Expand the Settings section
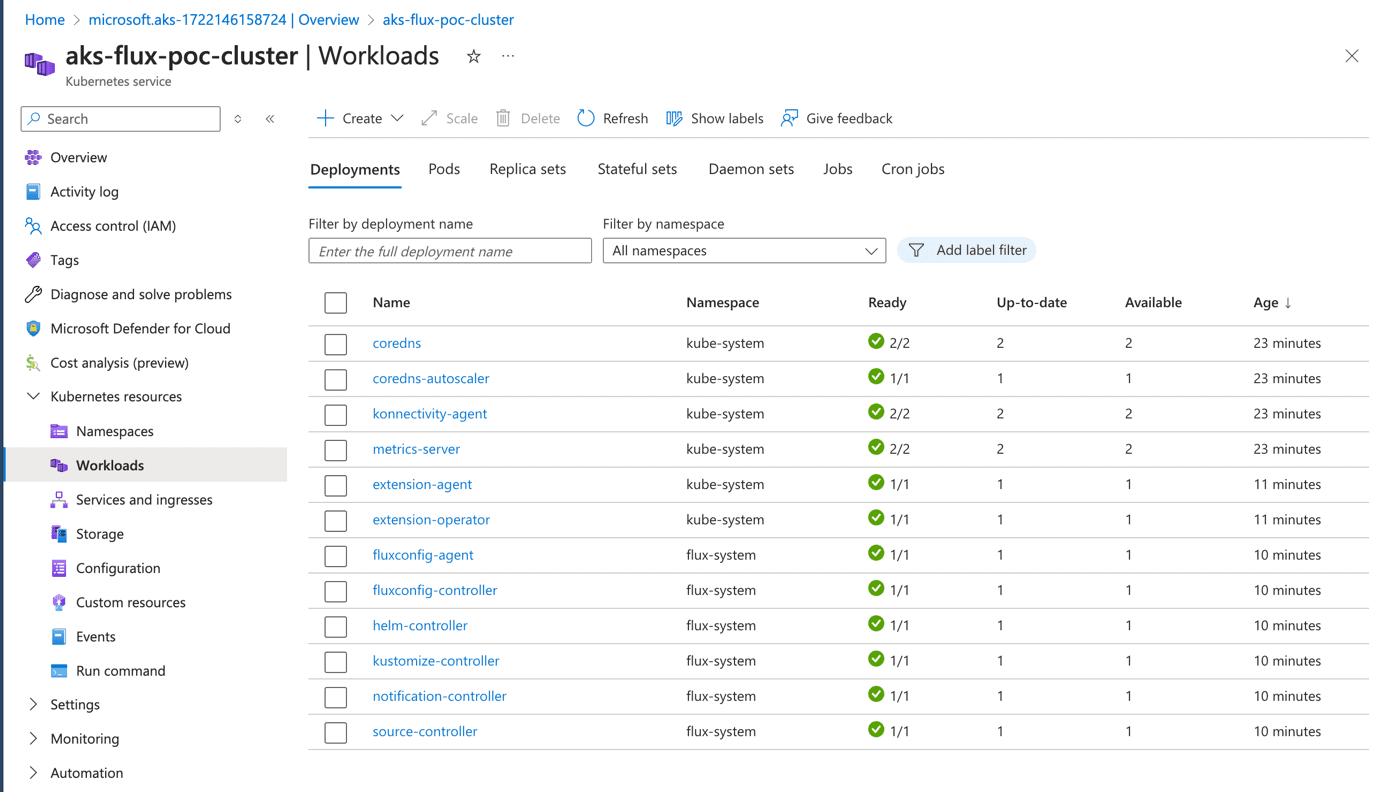Viewport: 1384px width, 797px height. 33,705
